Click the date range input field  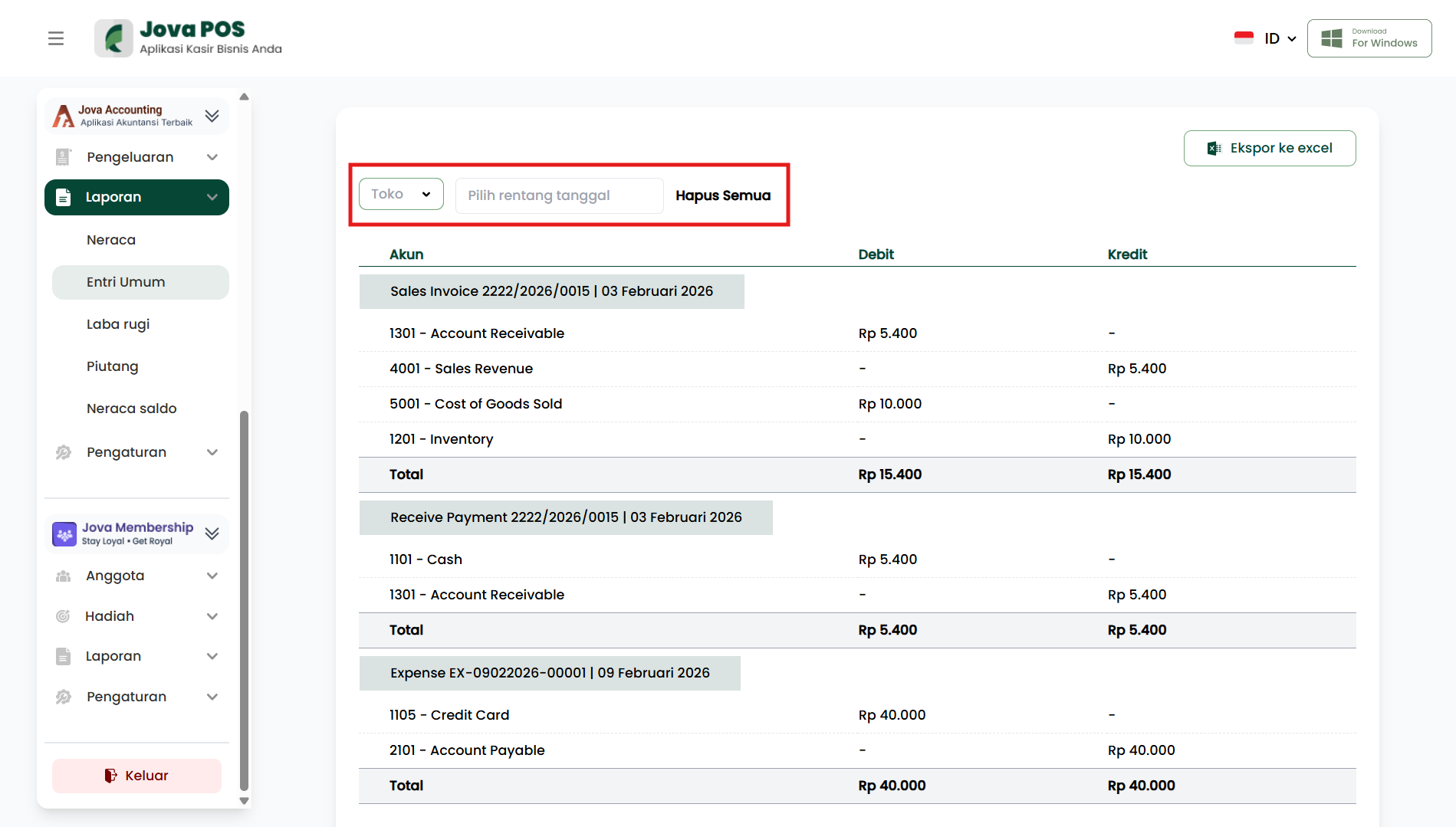pos(559,195)
